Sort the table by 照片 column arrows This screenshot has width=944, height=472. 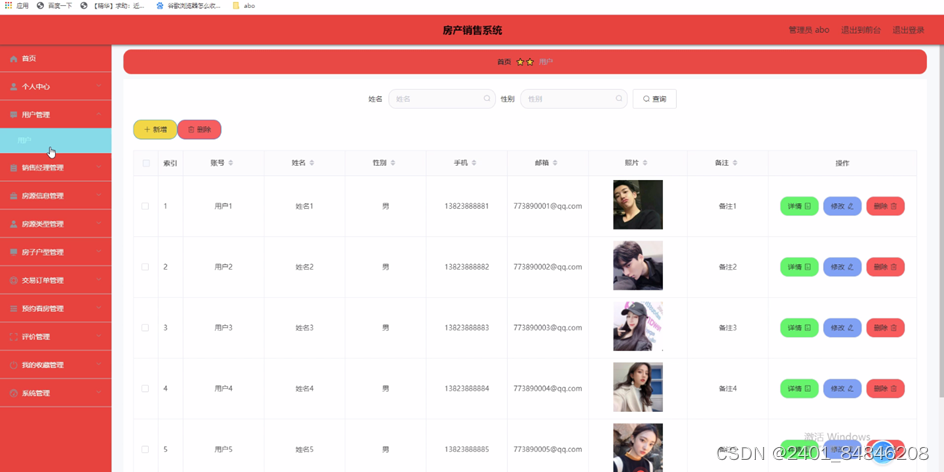pos(645,163)
